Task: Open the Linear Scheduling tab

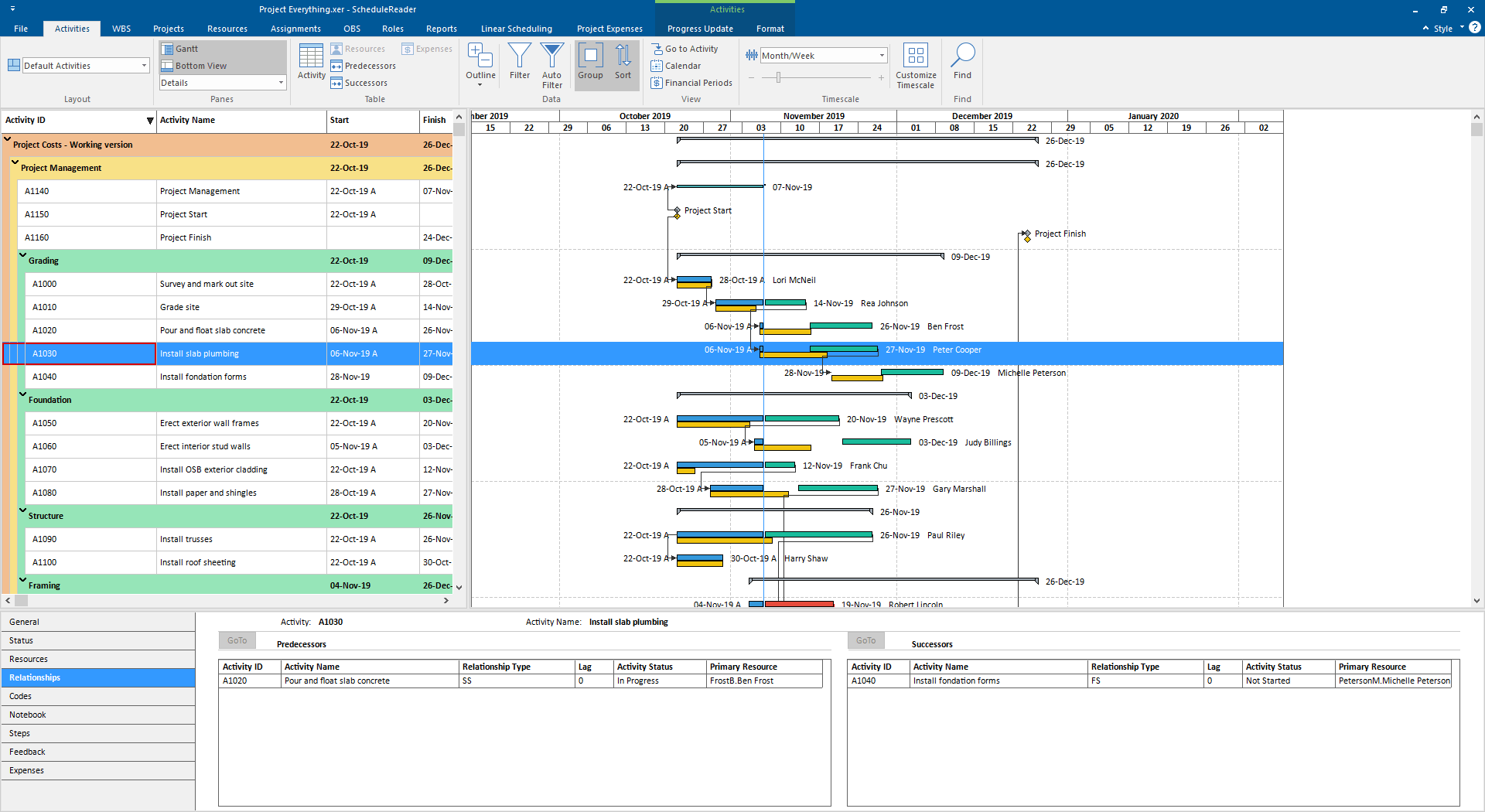Action: pyautogui.click(x=517, y=29)
